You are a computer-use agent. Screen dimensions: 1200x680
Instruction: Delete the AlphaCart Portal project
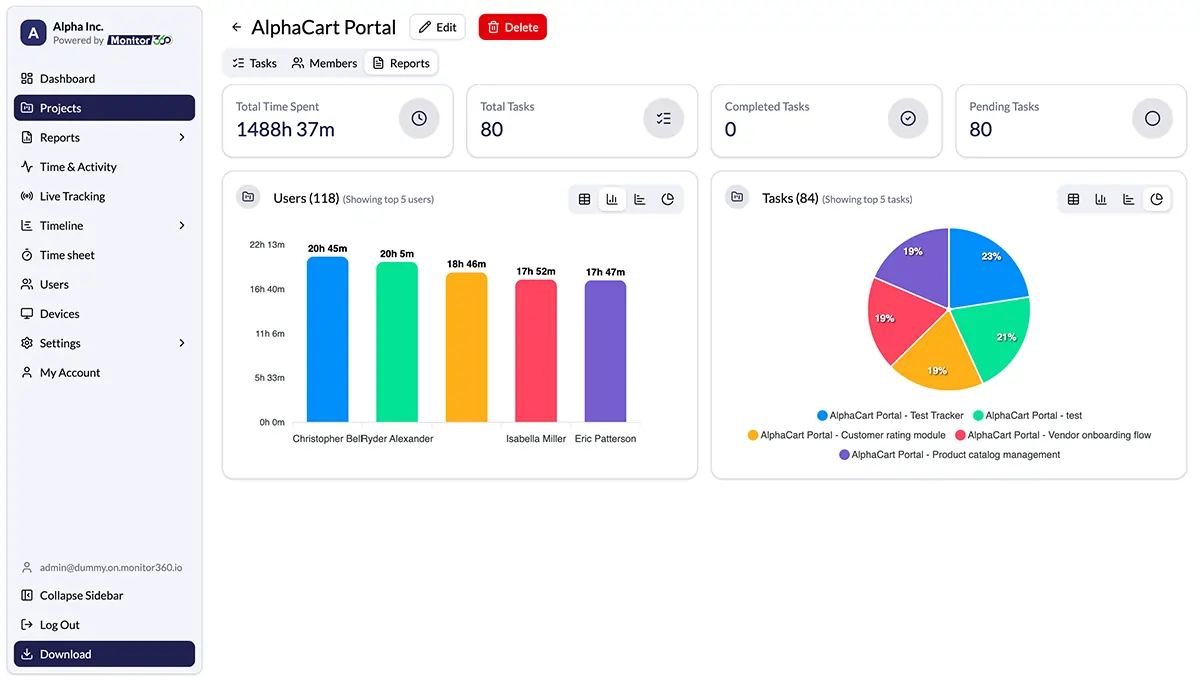click(512, 27)
